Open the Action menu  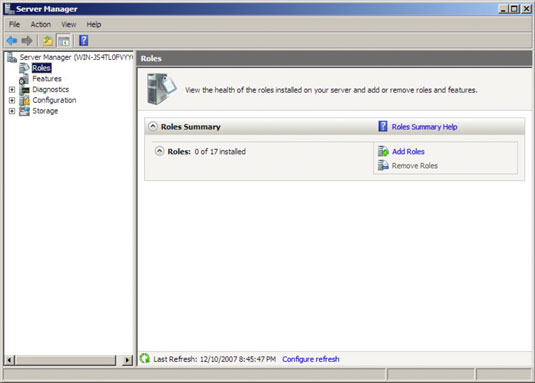[x=41, y=25]
